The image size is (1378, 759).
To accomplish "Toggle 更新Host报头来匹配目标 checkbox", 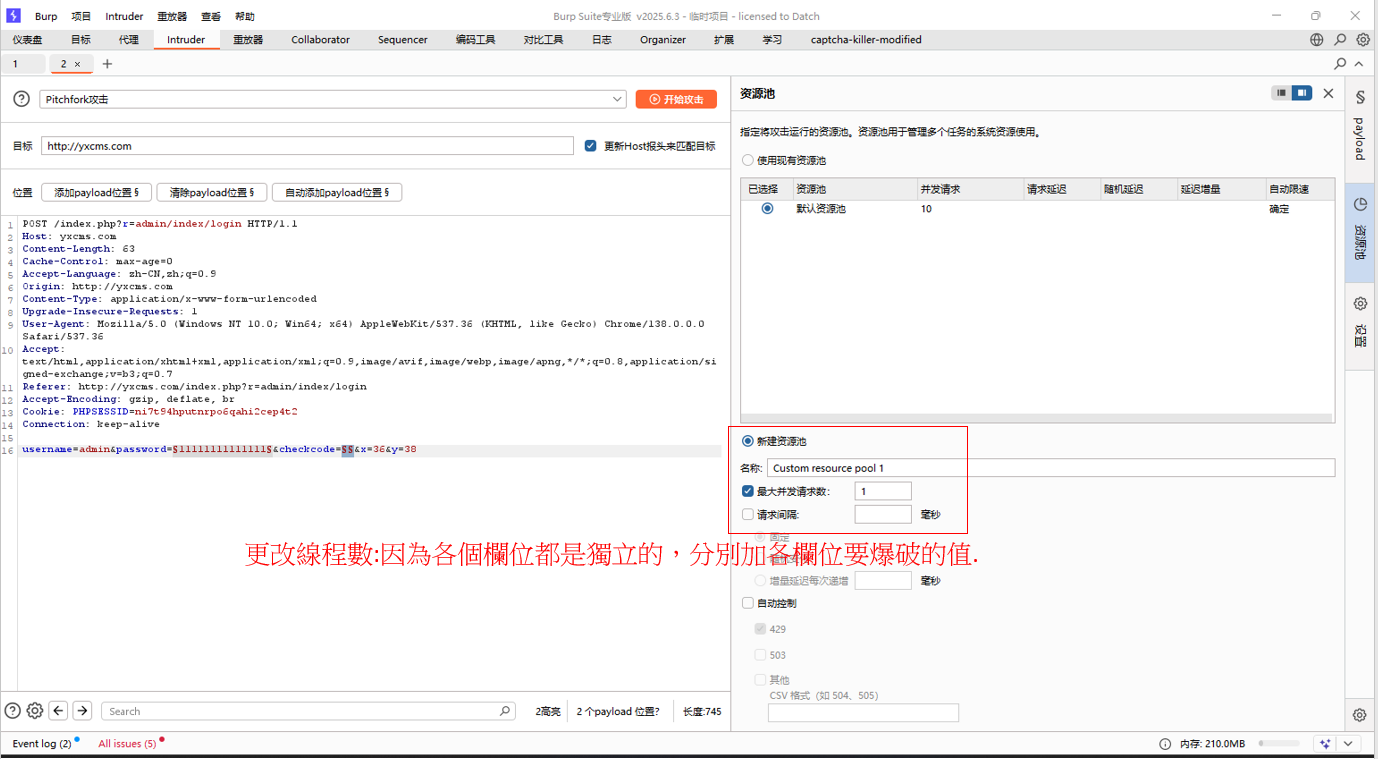I will (x=591, y=146).
